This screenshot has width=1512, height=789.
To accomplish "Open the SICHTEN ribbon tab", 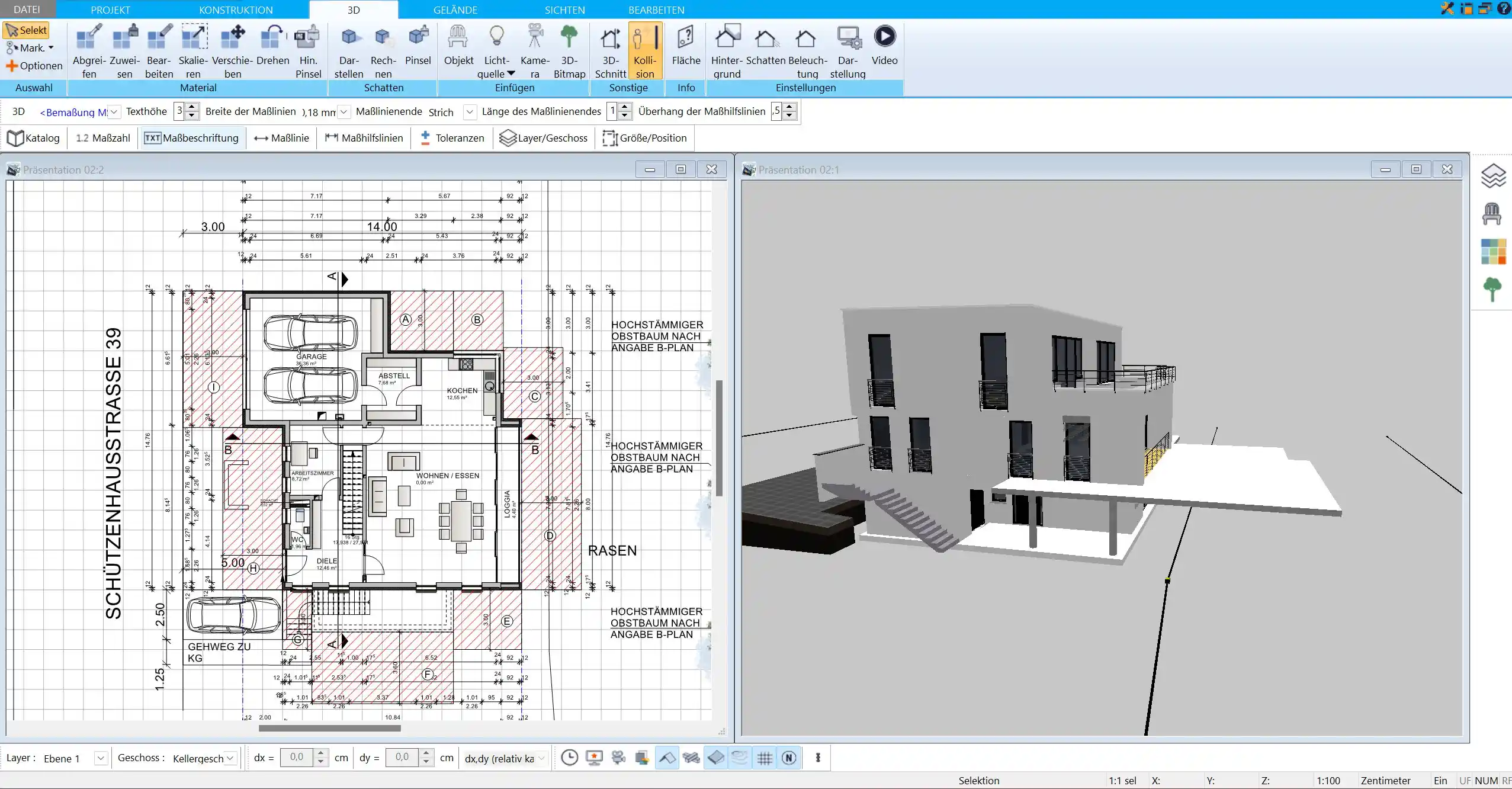I will coord(564,9).
